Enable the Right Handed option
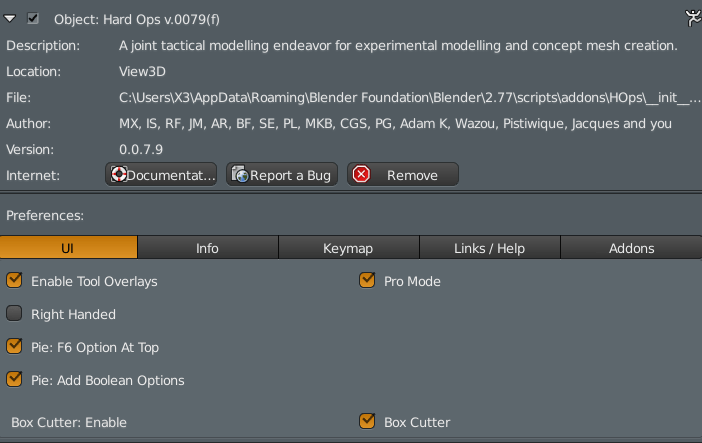Screen dimensions: 702x443 14,314
